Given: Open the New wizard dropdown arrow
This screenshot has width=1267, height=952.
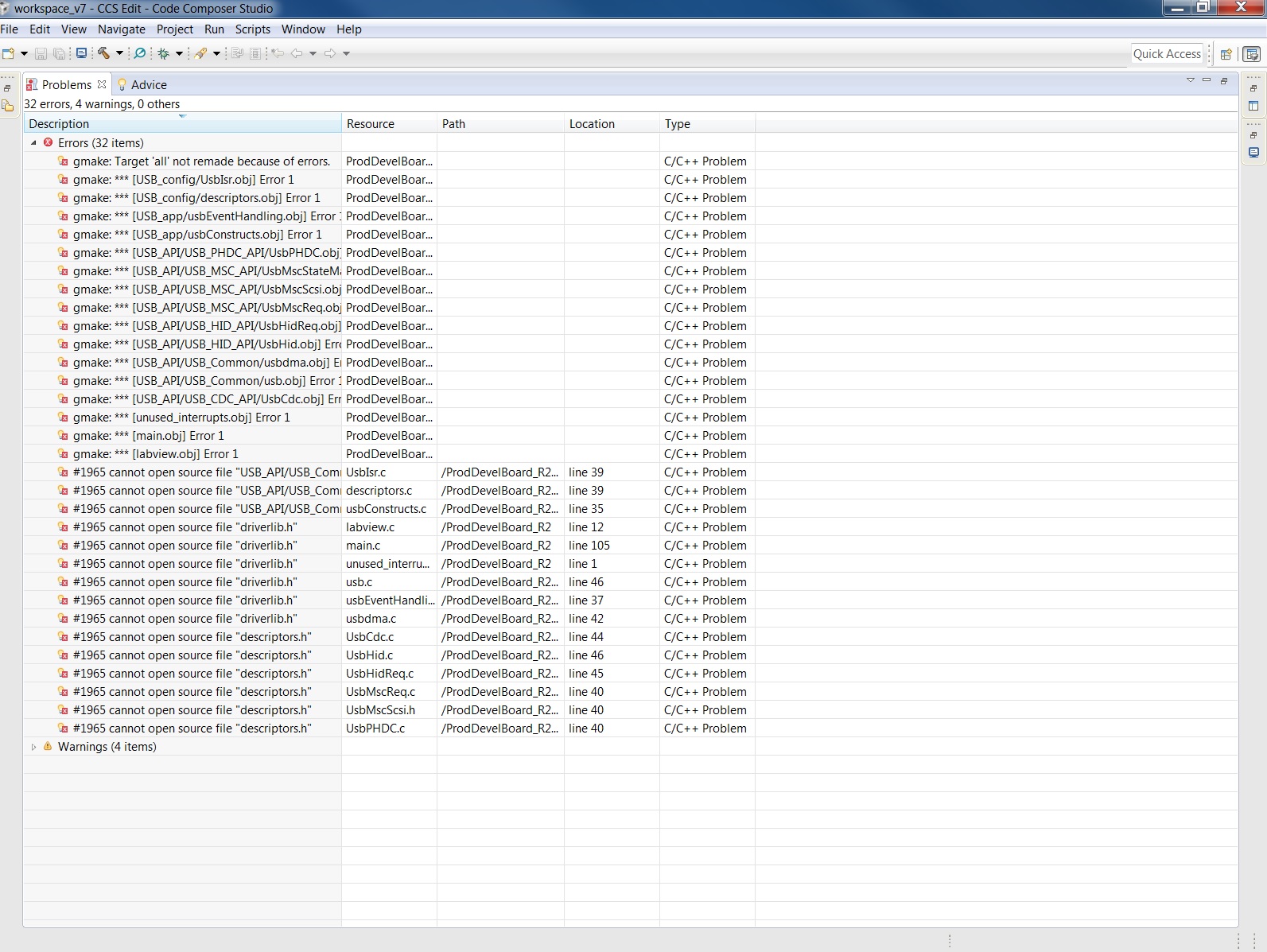Looking at the screenshot, I should point(24,53).
